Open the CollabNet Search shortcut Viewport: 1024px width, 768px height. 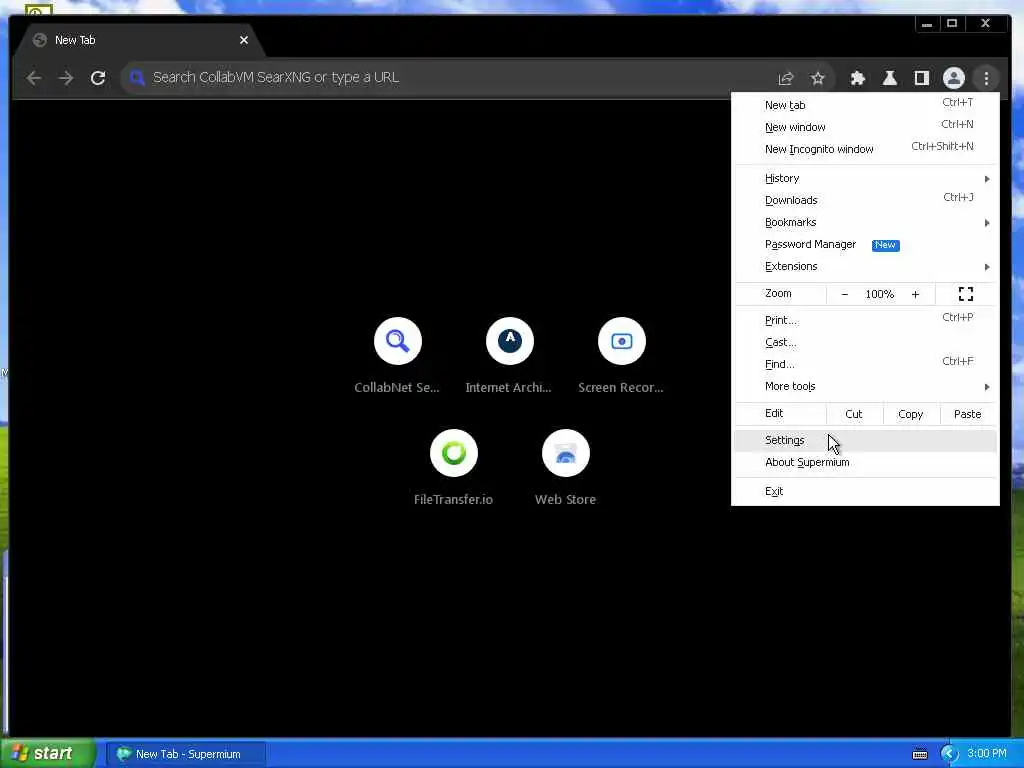[397, 356]
